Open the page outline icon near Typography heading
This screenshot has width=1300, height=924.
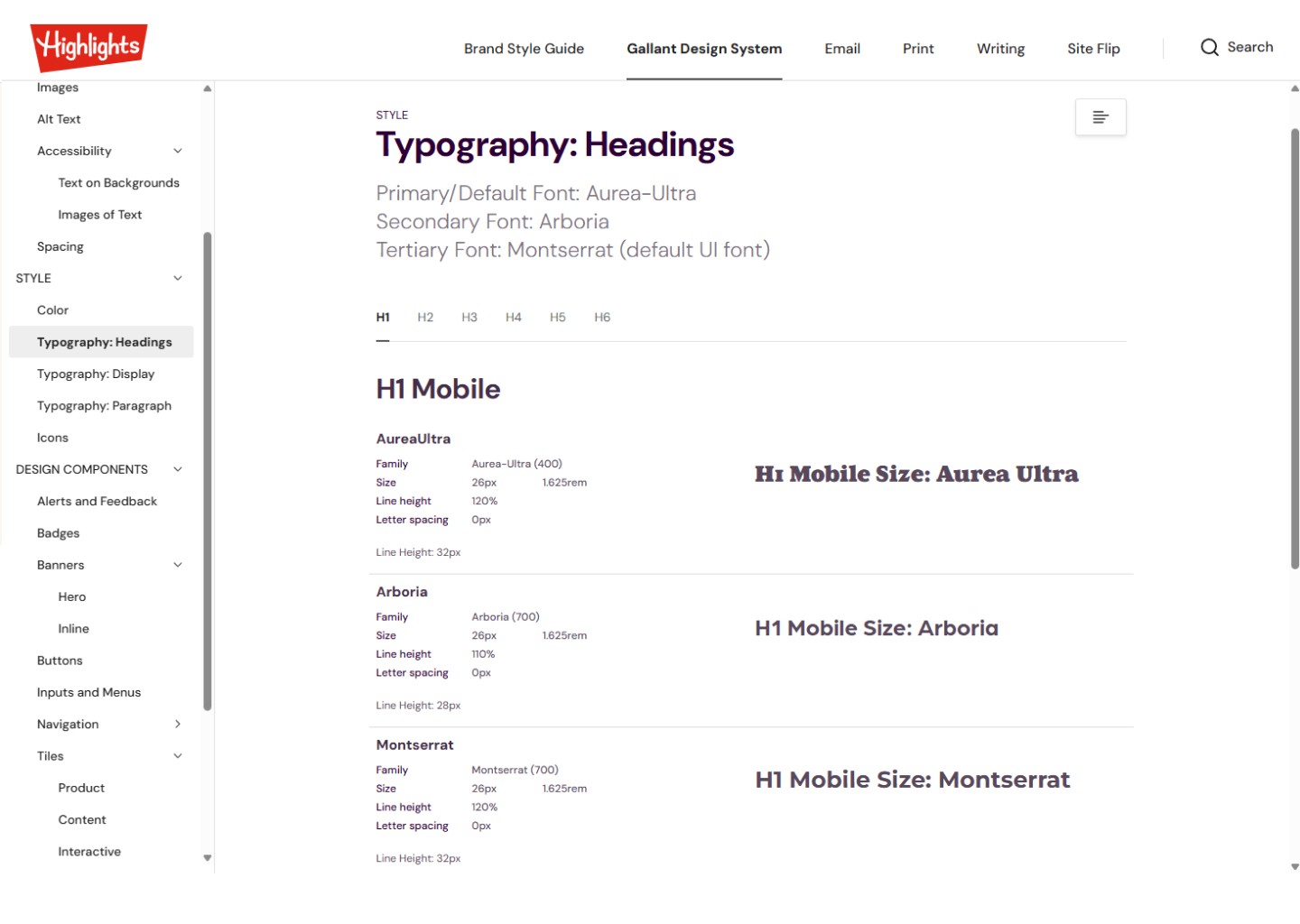tap(1100, 116)
